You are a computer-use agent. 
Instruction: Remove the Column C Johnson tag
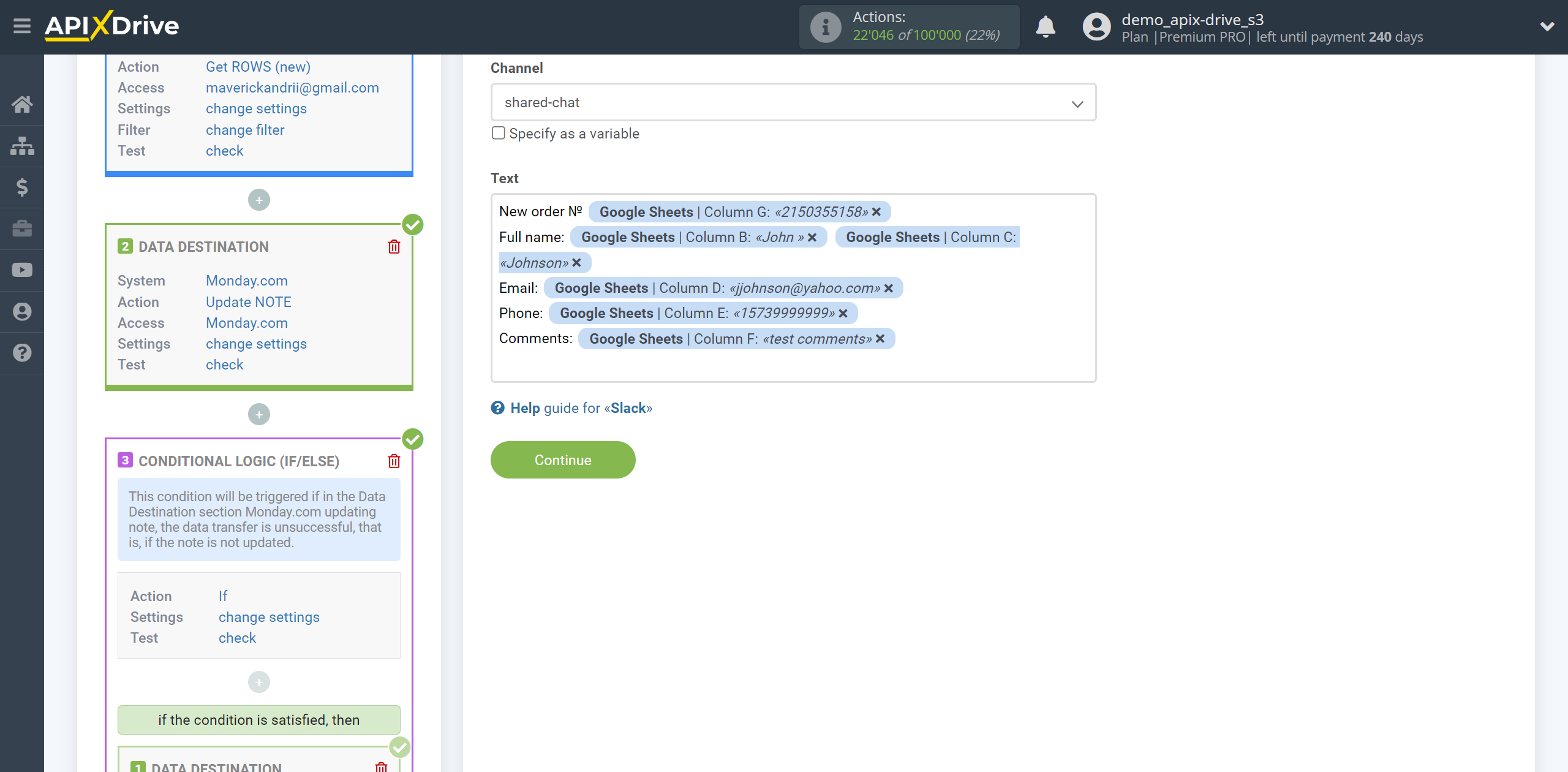pos(576,263)
